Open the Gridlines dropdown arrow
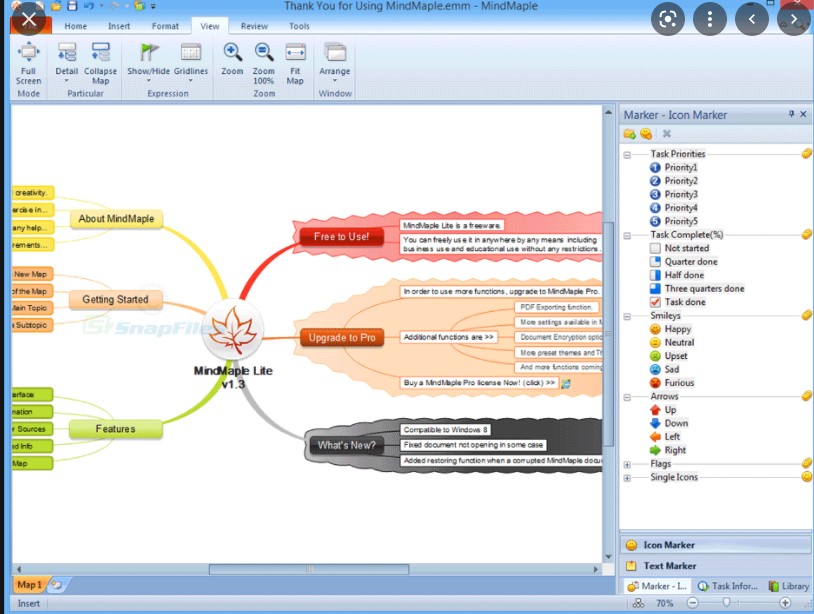 [191, 81]
